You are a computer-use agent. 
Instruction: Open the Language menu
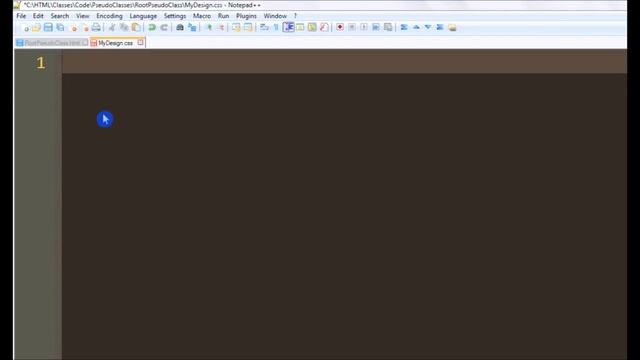coord(143,16)
